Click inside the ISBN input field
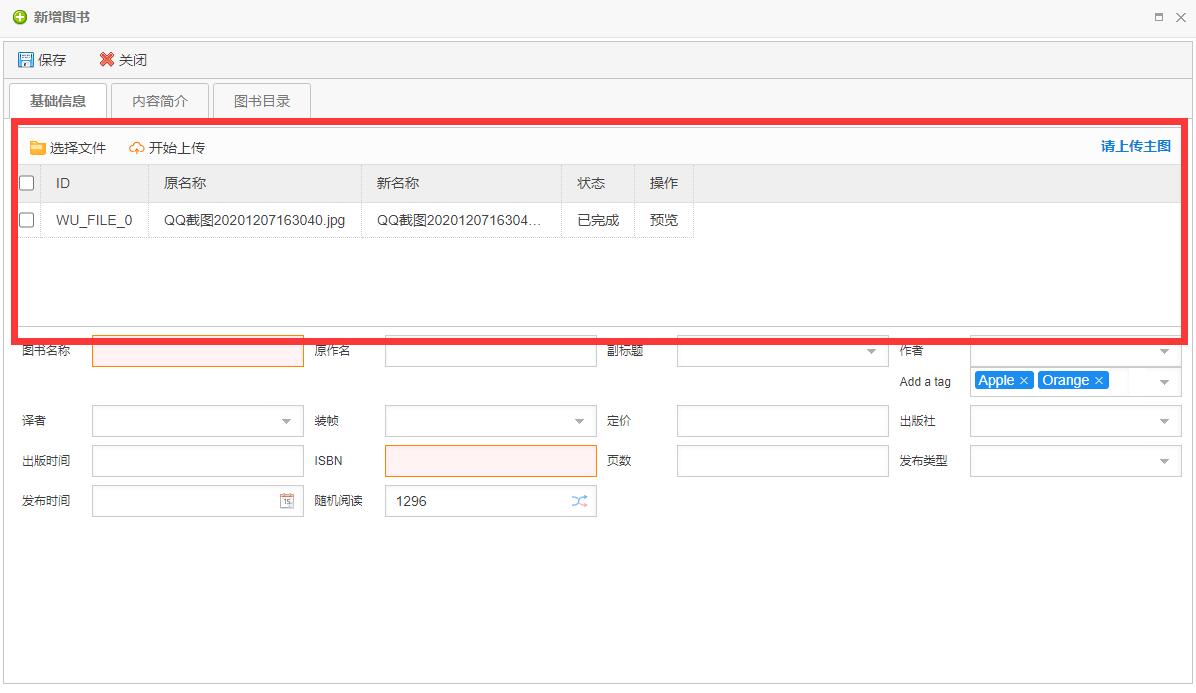Image resolution: width=1196 pixels, height=693 pixels. pyautogui.click(x=490, y=461)
